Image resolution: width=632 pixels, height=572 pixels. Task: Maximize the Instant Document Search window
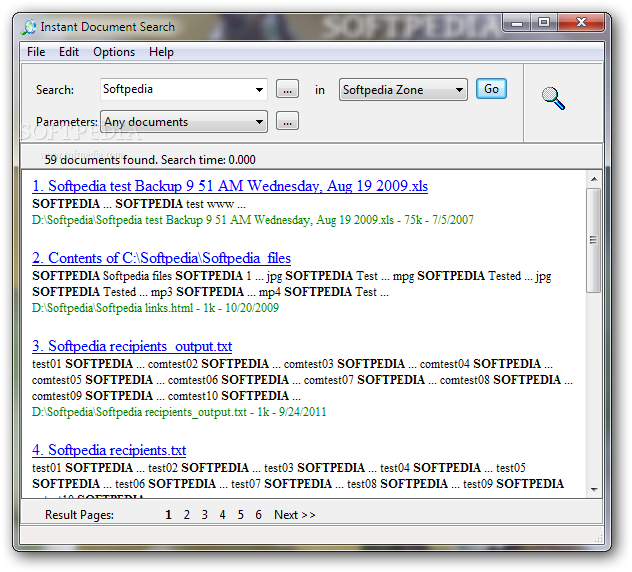pos(544,23)
